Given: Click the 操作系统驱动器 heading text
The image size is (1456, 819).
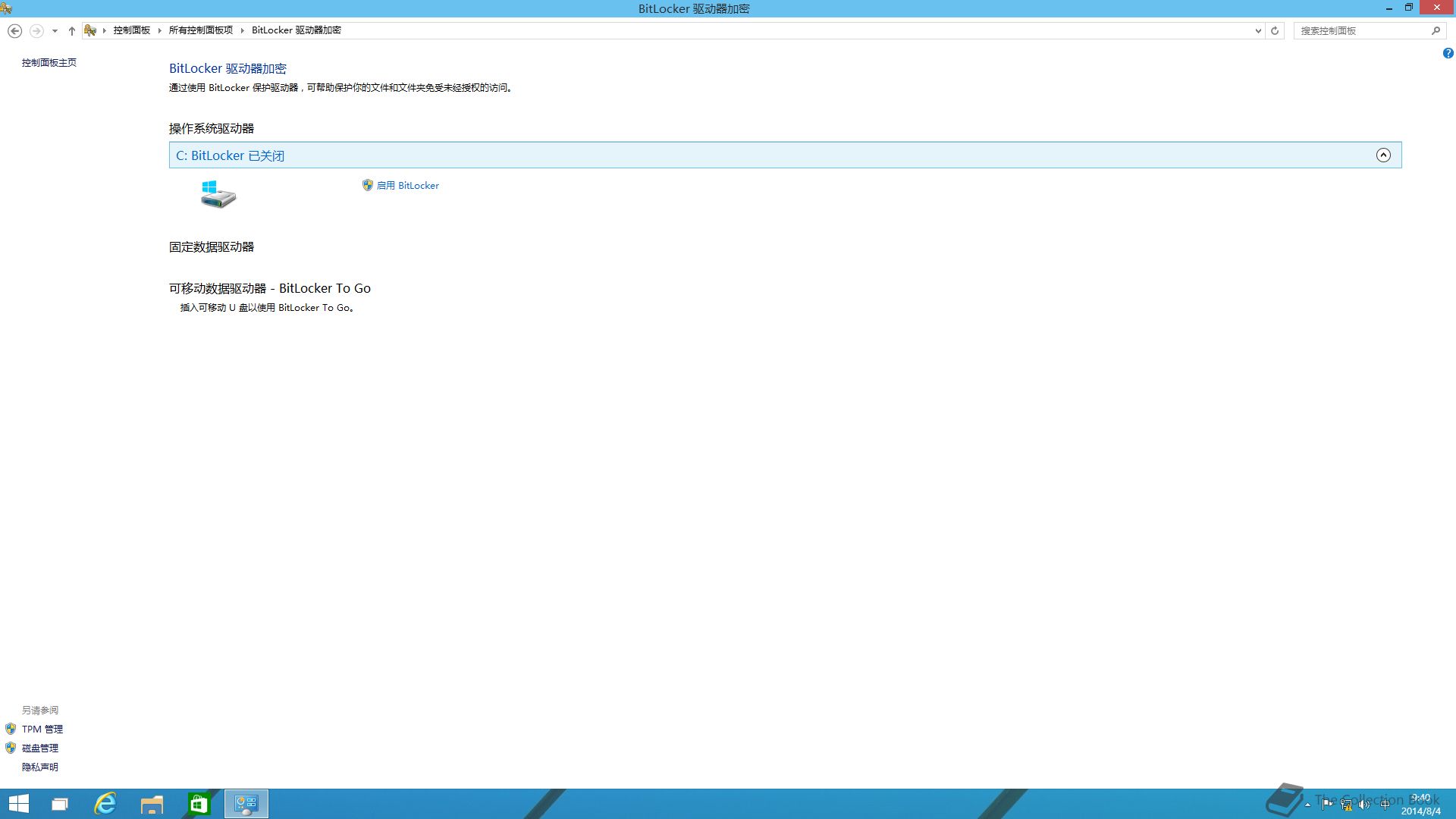Looking at the screenshot, I should (x=212, y=129).
